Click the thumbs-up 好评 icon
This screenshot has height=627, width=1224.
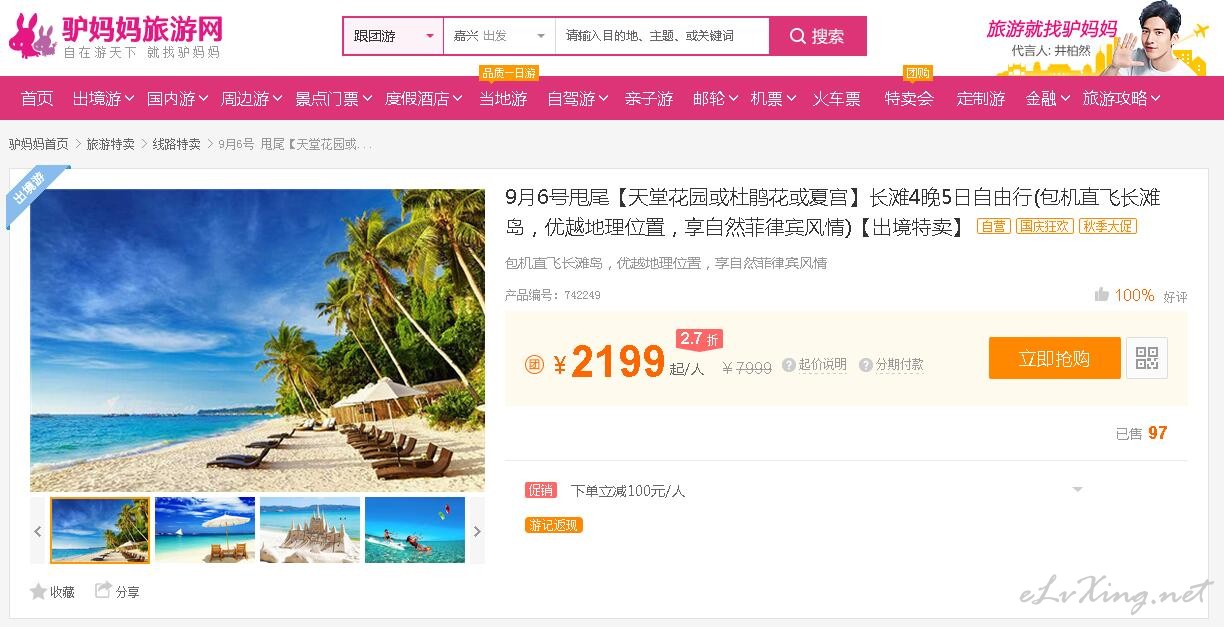coord(1101,294)
